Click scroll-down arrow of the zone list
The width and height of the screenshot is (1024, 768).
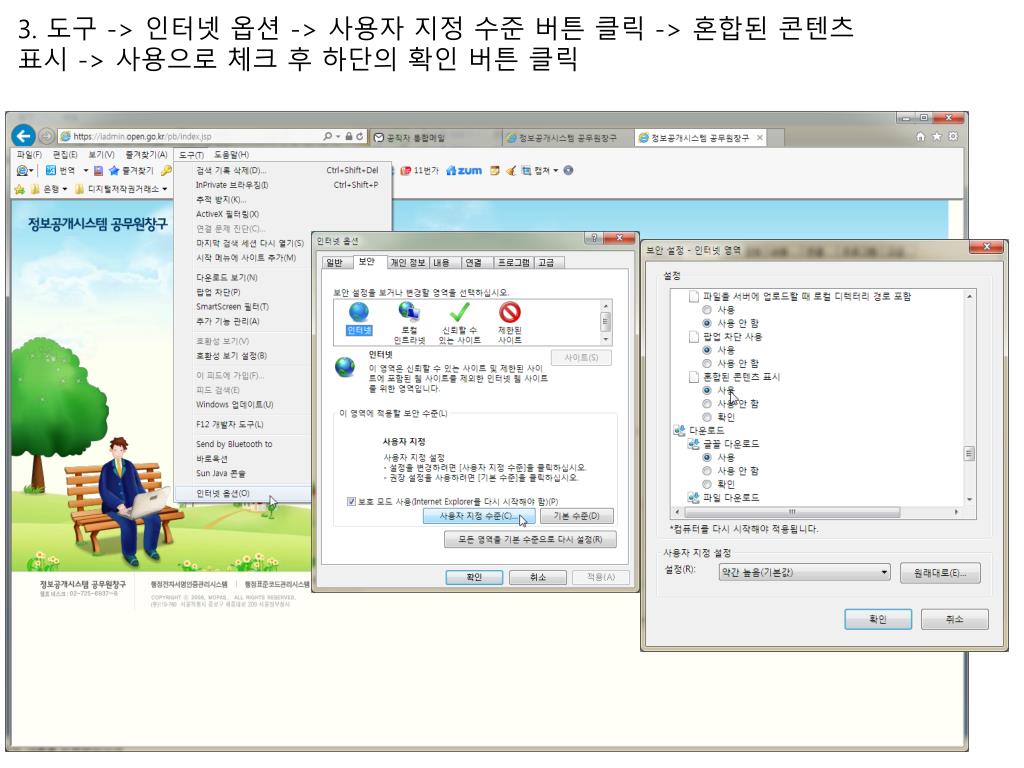[605, 340]
